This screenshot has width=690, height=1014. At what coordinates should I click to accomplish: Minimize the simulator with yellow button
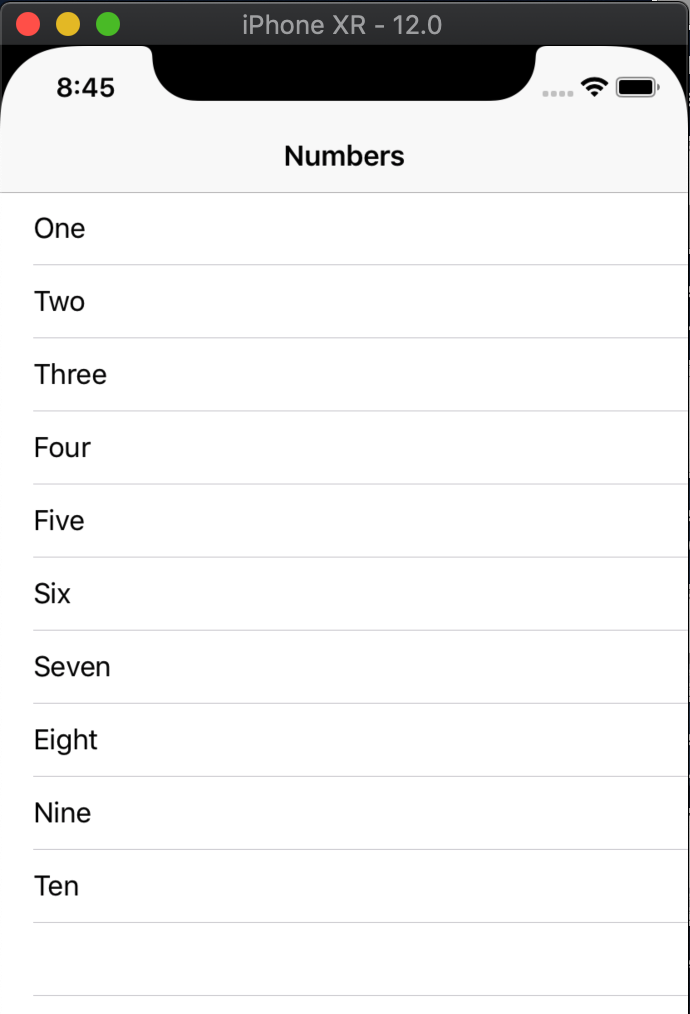(x=68, y=24)
